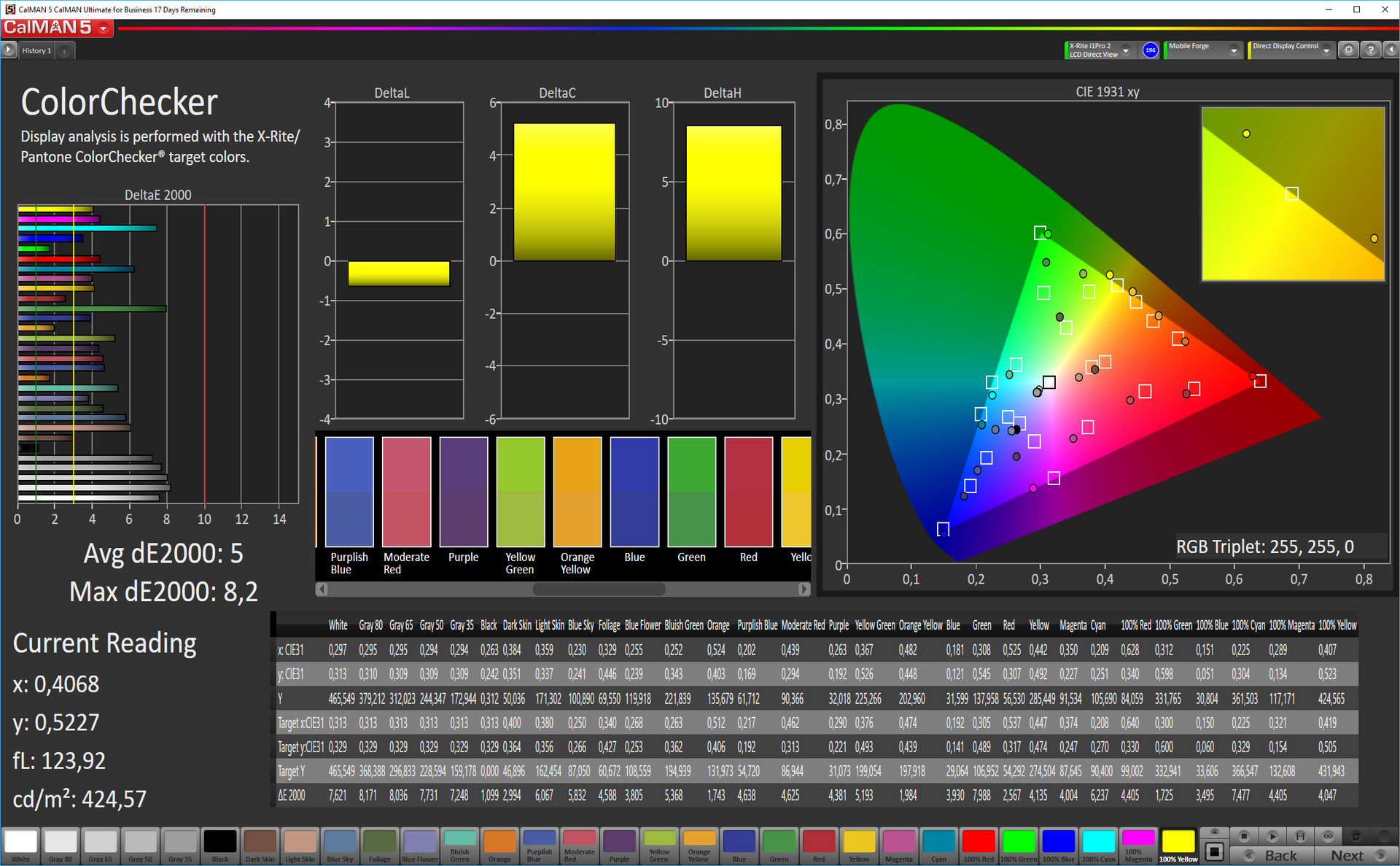This screenshot has height=866, width=1400.
Task: Expand the X-Rite i1Pro 2 meter dropdown
Action: [1126, 50]
